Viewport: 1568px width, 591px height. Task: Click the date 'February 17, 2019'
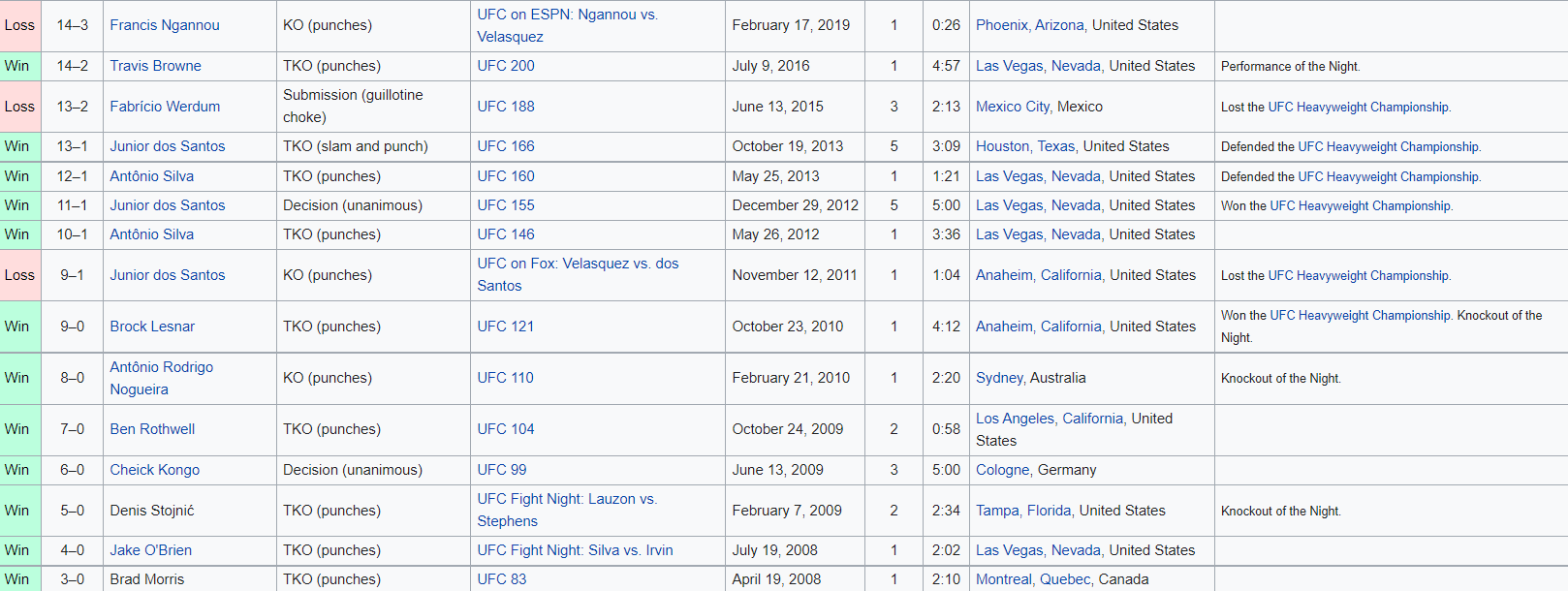point(791,25)
